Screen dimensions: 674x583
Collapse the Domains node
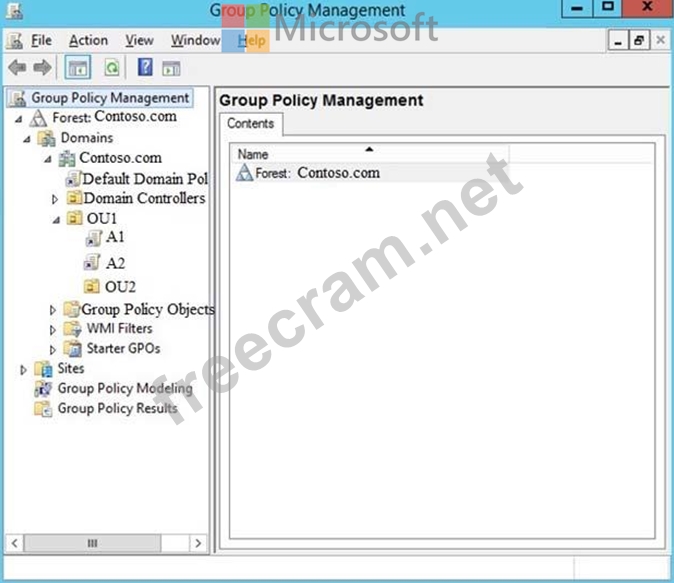(x=27, y=139)
